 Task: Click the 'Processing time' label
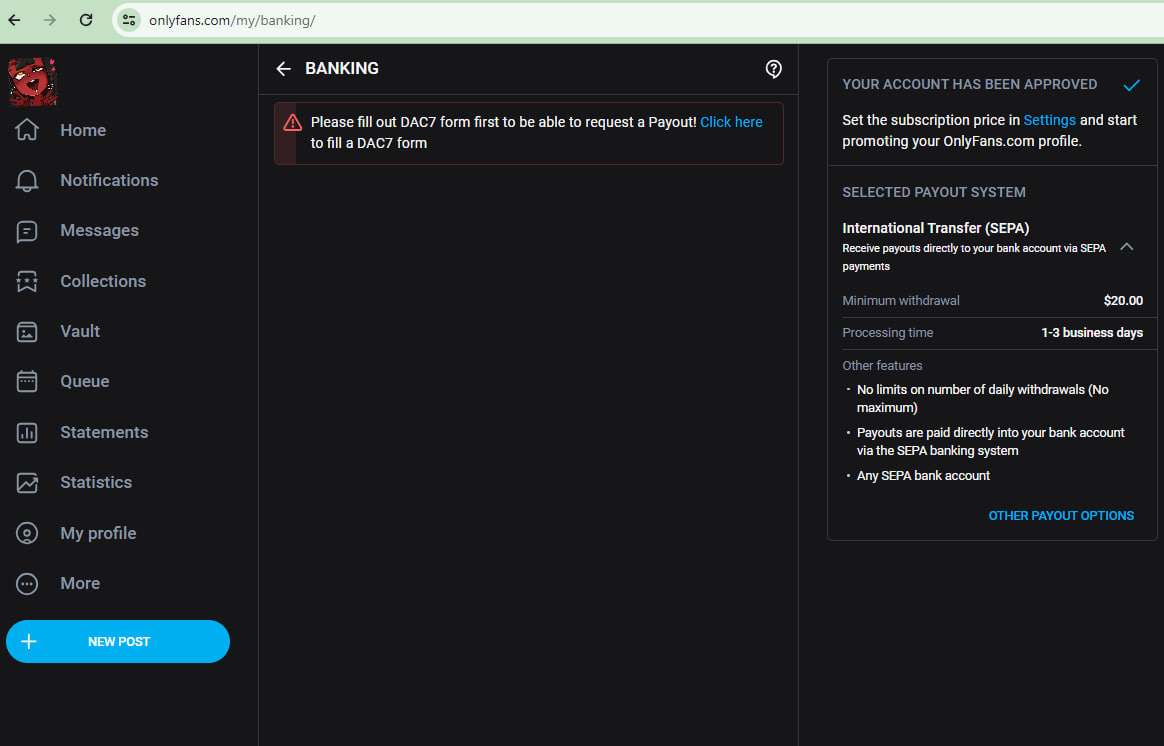(x=887, y=333)
